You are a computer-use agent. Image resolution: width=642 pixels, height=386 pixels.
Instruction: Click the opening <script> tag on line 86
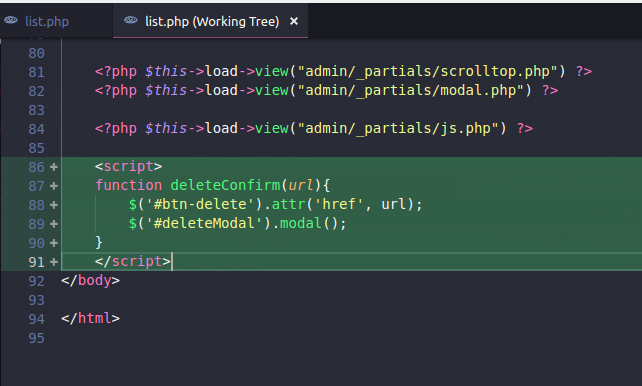(x=129, y=167)
